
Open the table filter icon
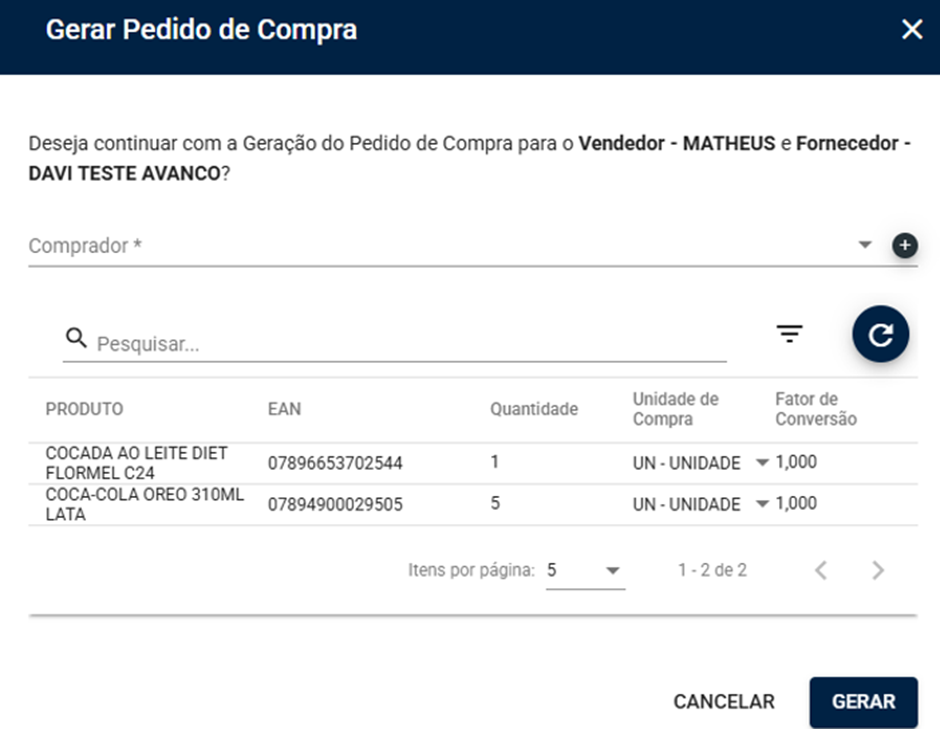point(790,333)
